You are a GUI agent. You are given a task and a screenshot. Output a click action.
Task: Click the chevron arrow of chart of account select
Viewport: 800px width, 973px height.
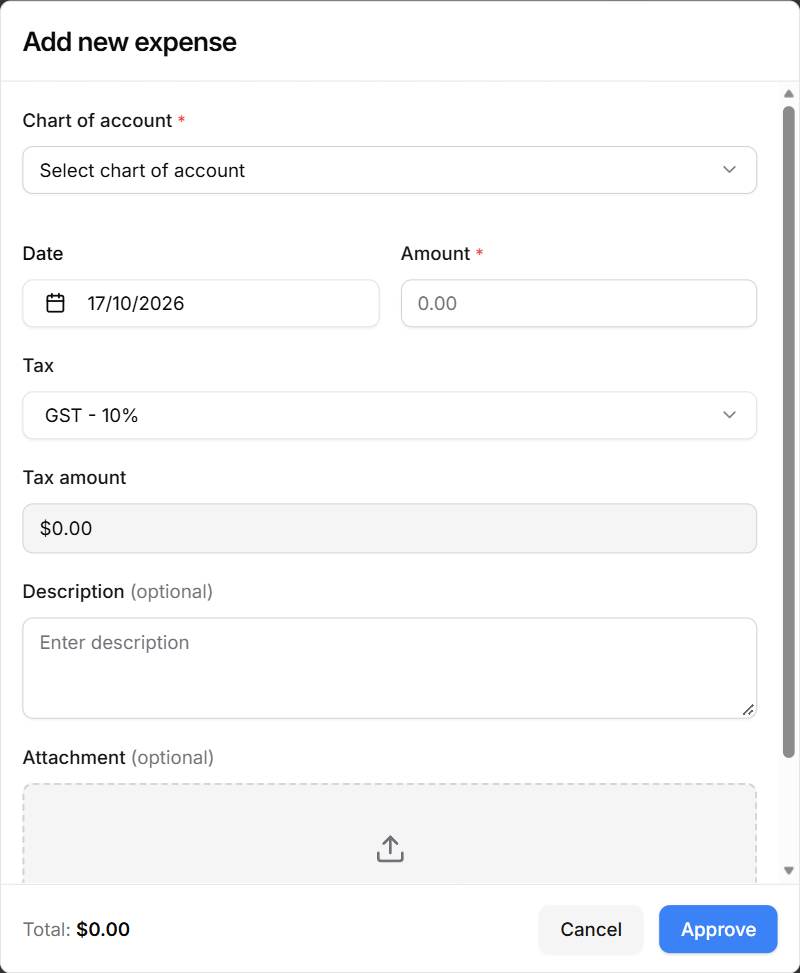729,169
